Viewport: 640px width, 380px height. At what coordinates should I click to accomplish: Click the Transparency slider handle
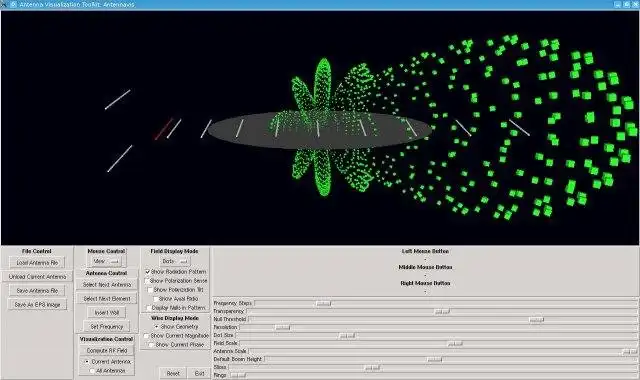(442, 311)
